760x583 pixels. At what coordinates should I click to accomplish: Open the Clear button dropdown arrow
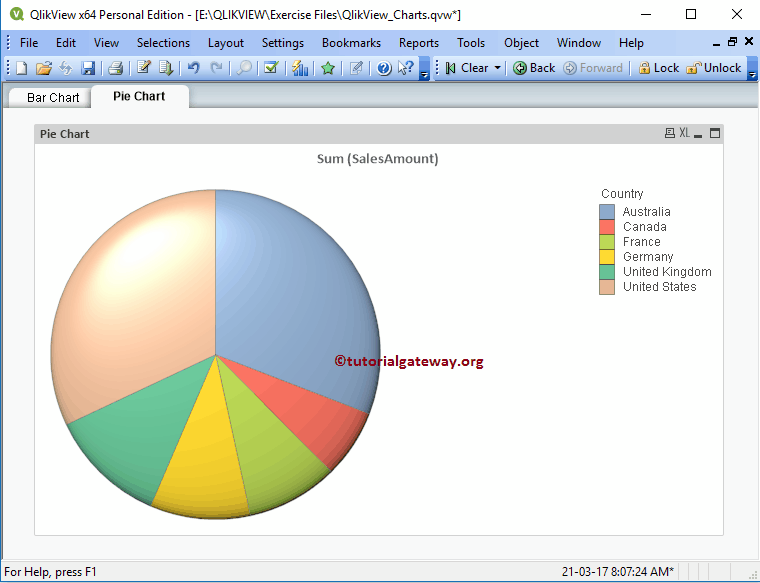(x=497, y=68)
